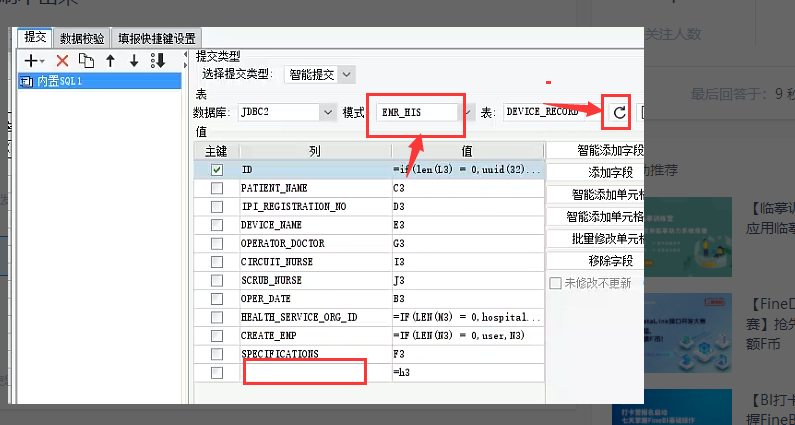Viewport: 795px width, 425px height.
Task: Check primary key for PATIENT_NAME row
Action: coord(217,188)
